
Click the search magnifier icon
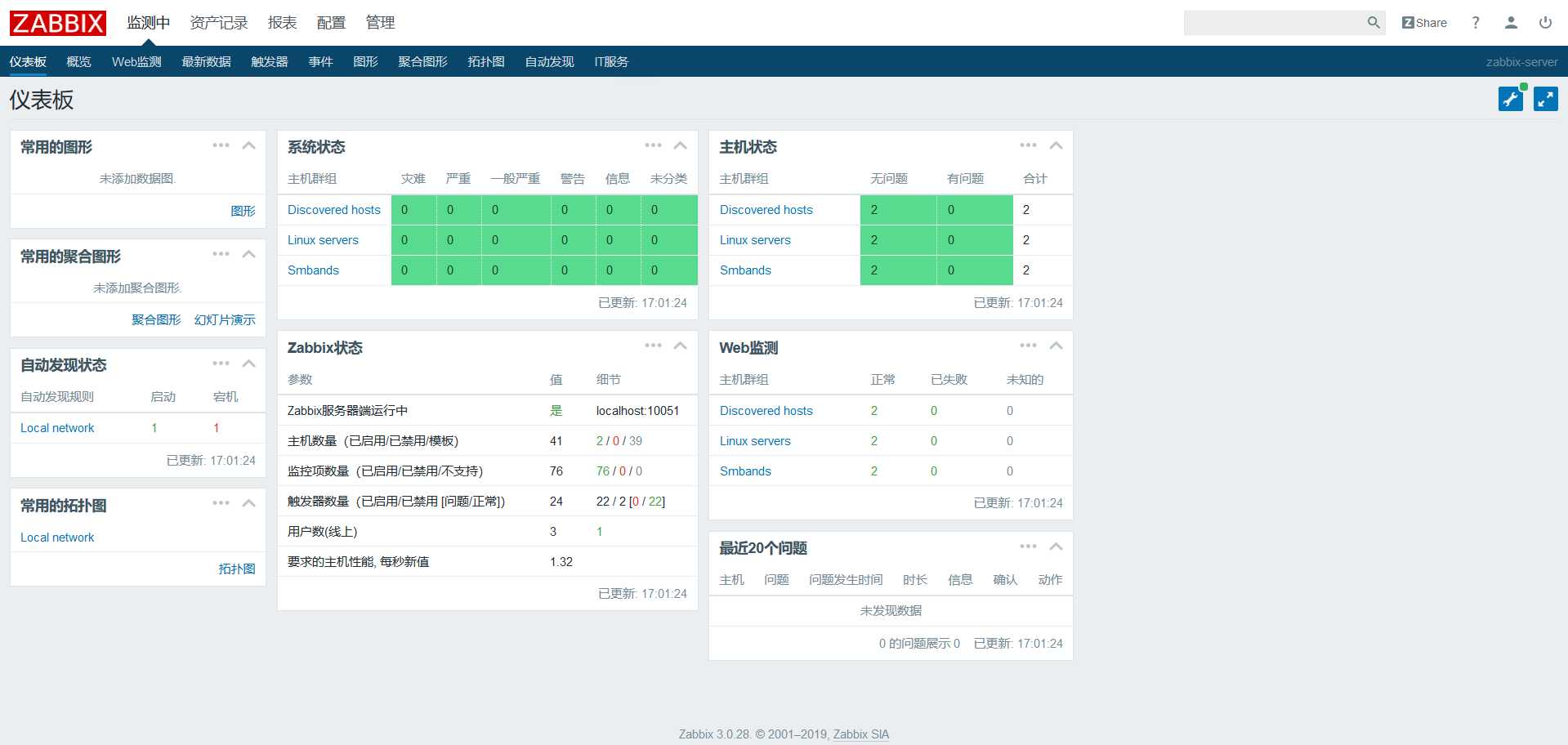[1374, 23]
